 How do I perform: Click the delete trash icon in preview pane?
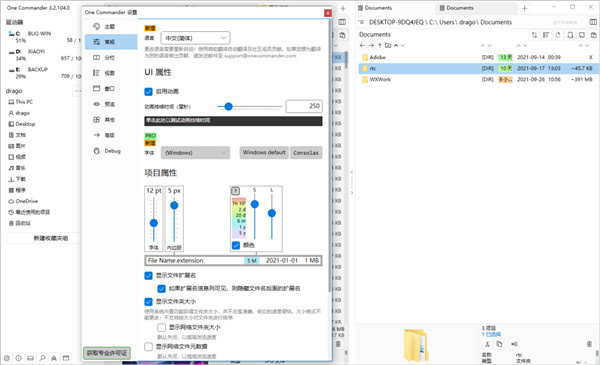[589, 344]
